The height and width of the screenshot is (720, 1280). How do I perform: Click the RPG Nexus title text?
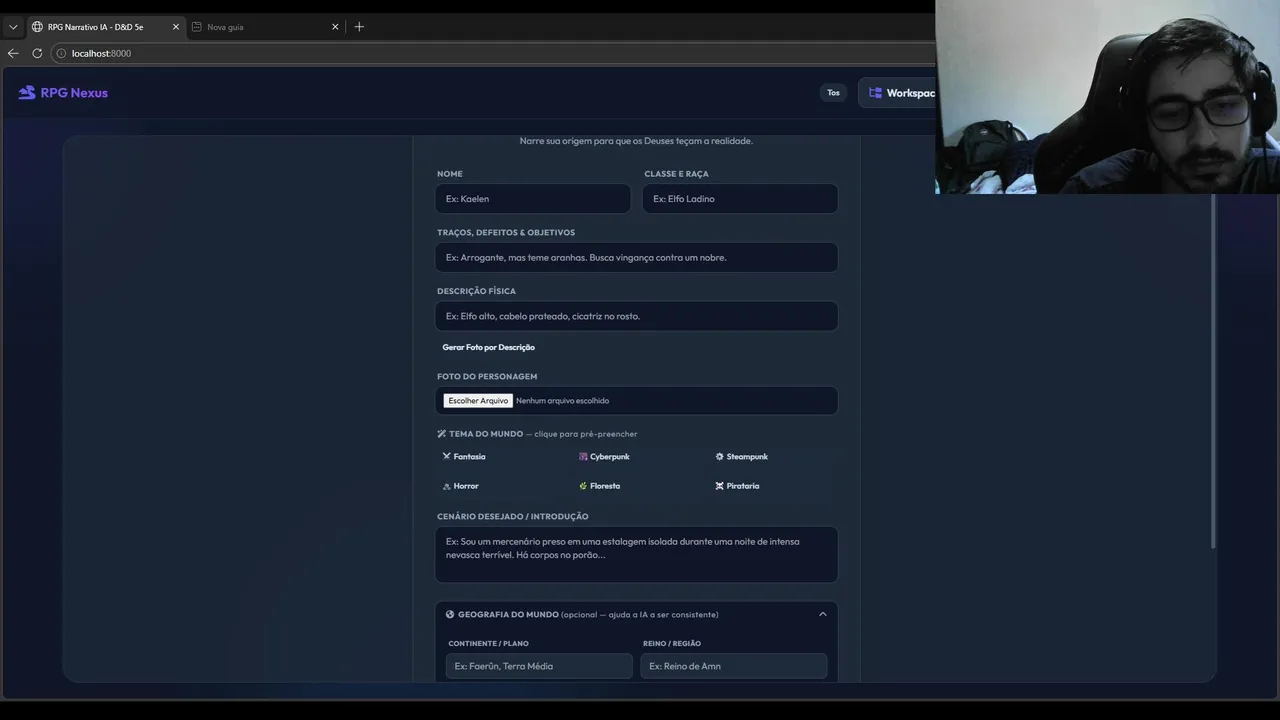click(74, 93)
